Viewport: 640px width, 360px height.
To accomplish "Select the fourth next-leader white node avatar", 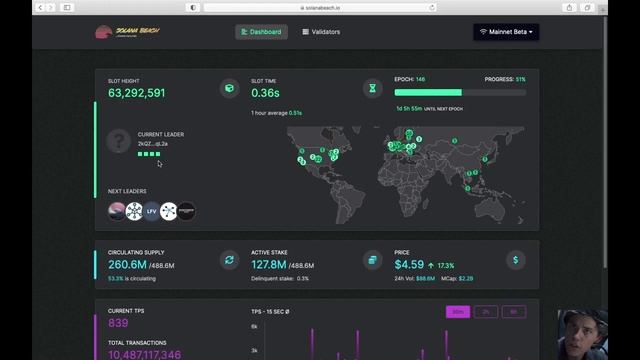I will pos(169,211).
